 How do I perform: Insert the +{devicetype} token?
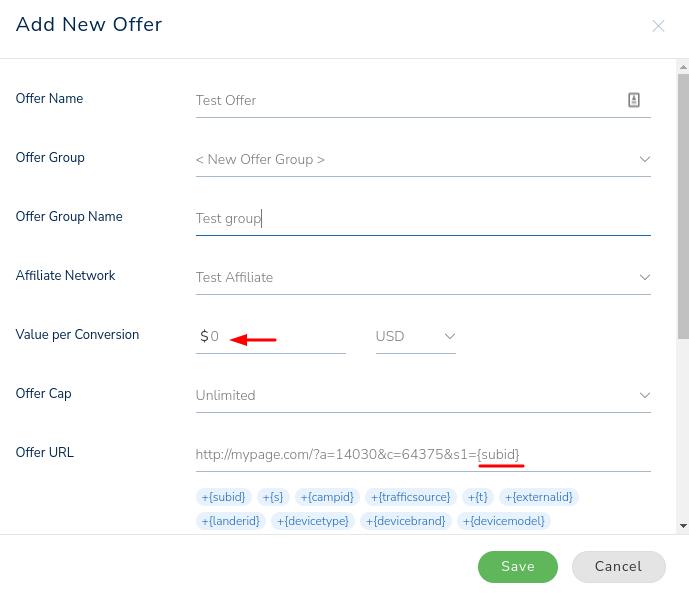coord(312,521)
